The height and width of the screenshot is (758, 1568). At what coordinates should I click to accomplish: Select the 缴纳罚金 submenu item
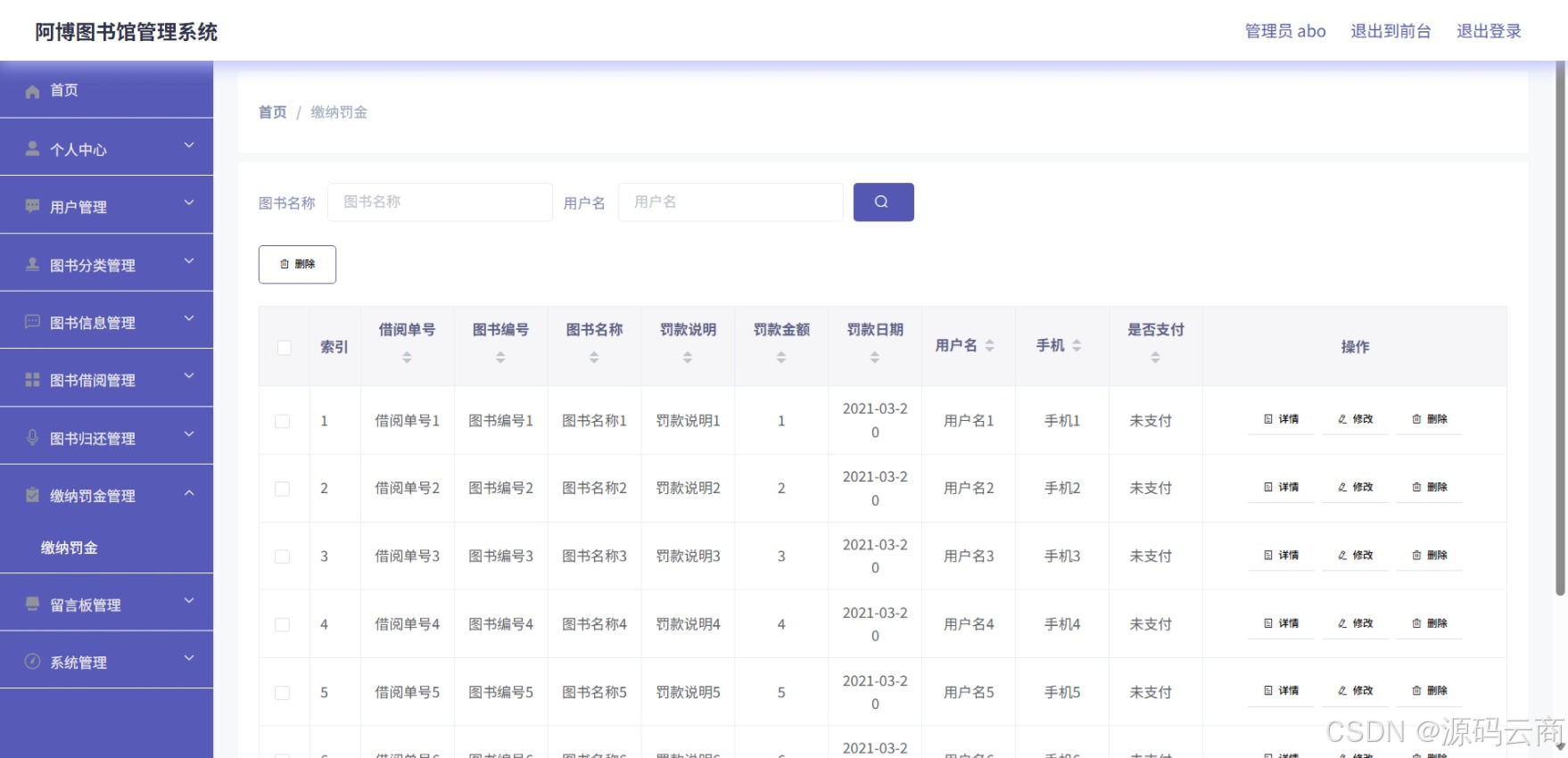[106, 548]
